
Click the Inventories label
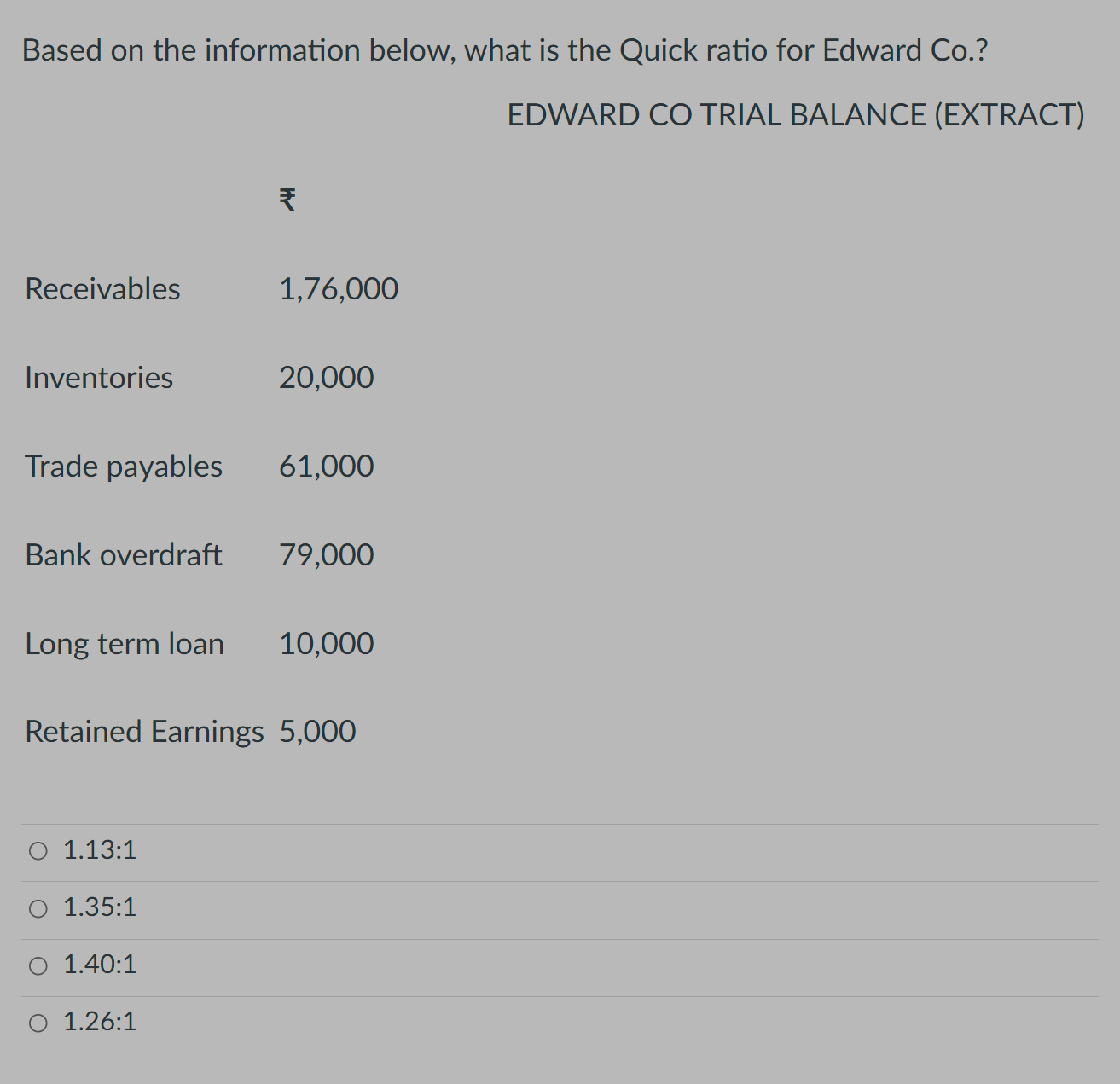pyautogui.click(x=98, y=378)
